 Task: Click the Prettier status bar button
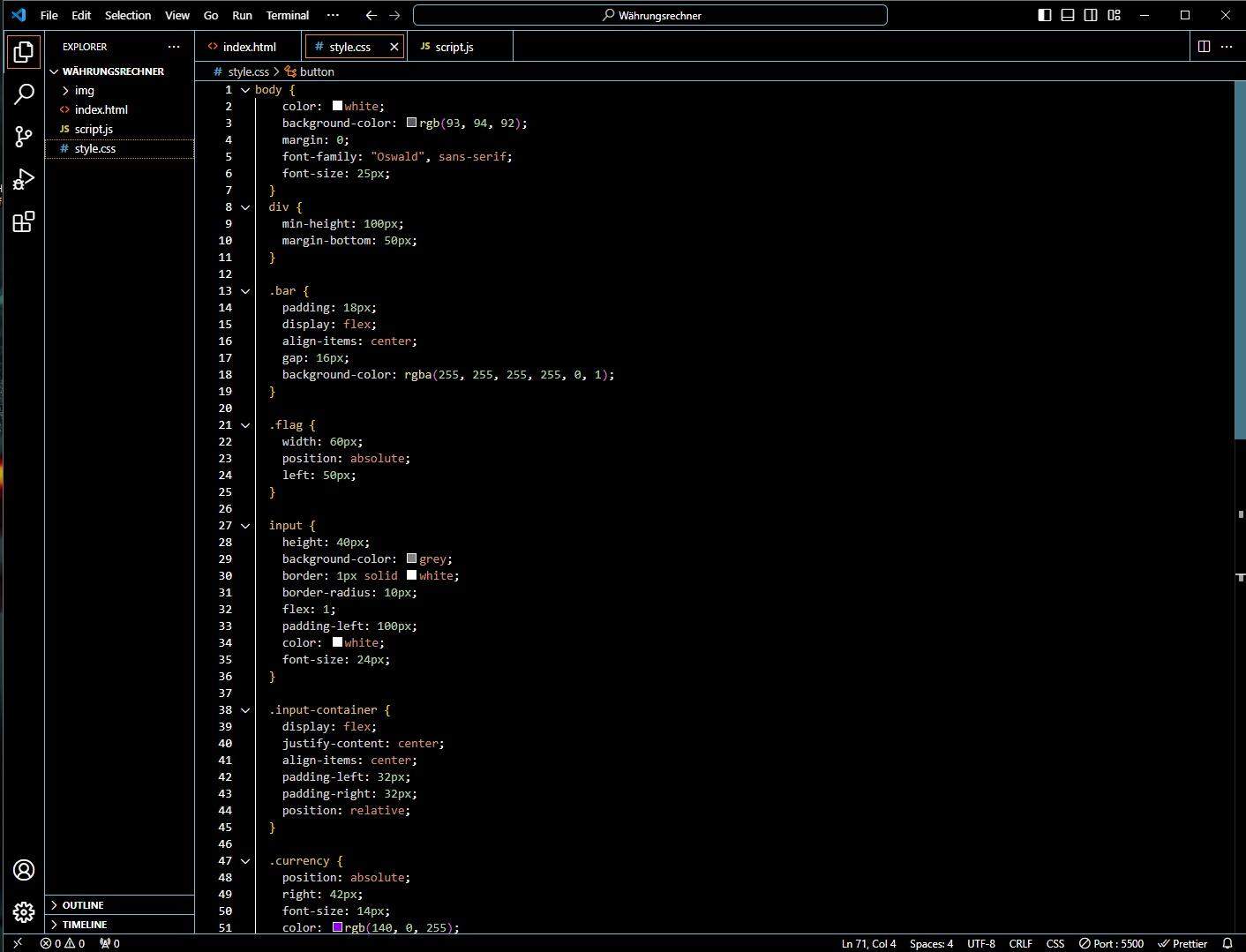pos(1182,943)
